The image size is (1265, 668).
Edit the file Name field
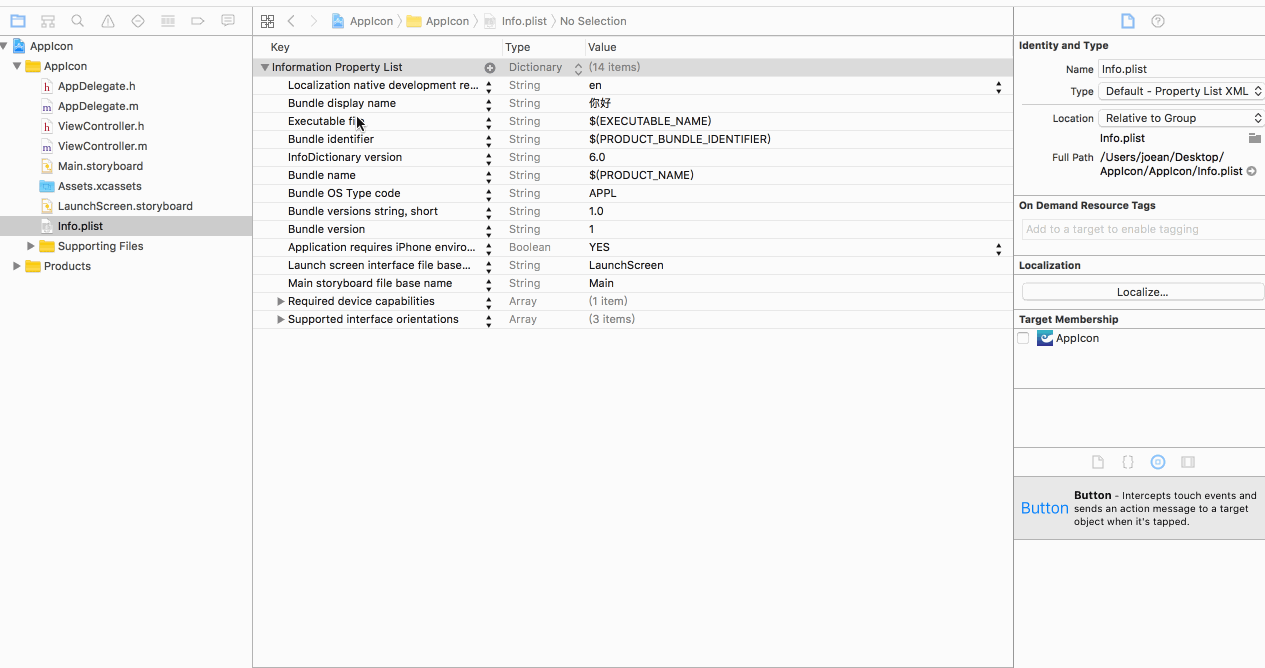(x=1181, y=69)
